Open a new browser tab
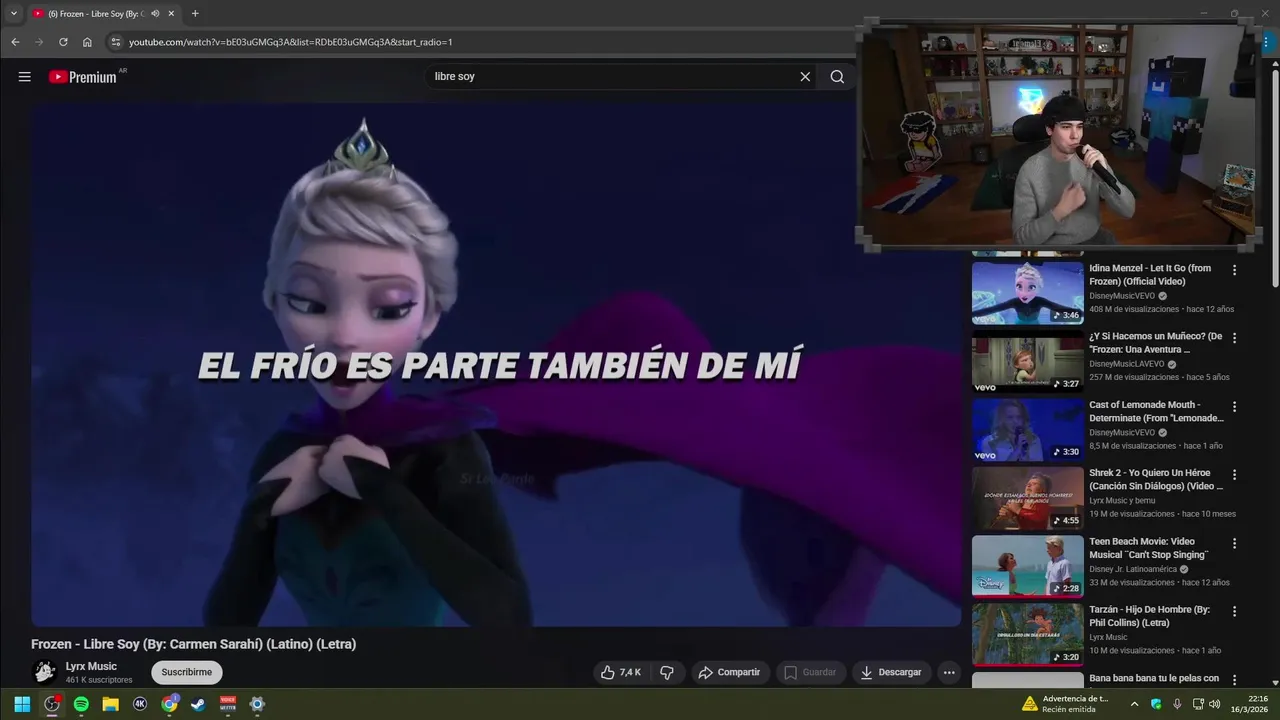This screenshot has width=1280, height=720. (195, 14)
